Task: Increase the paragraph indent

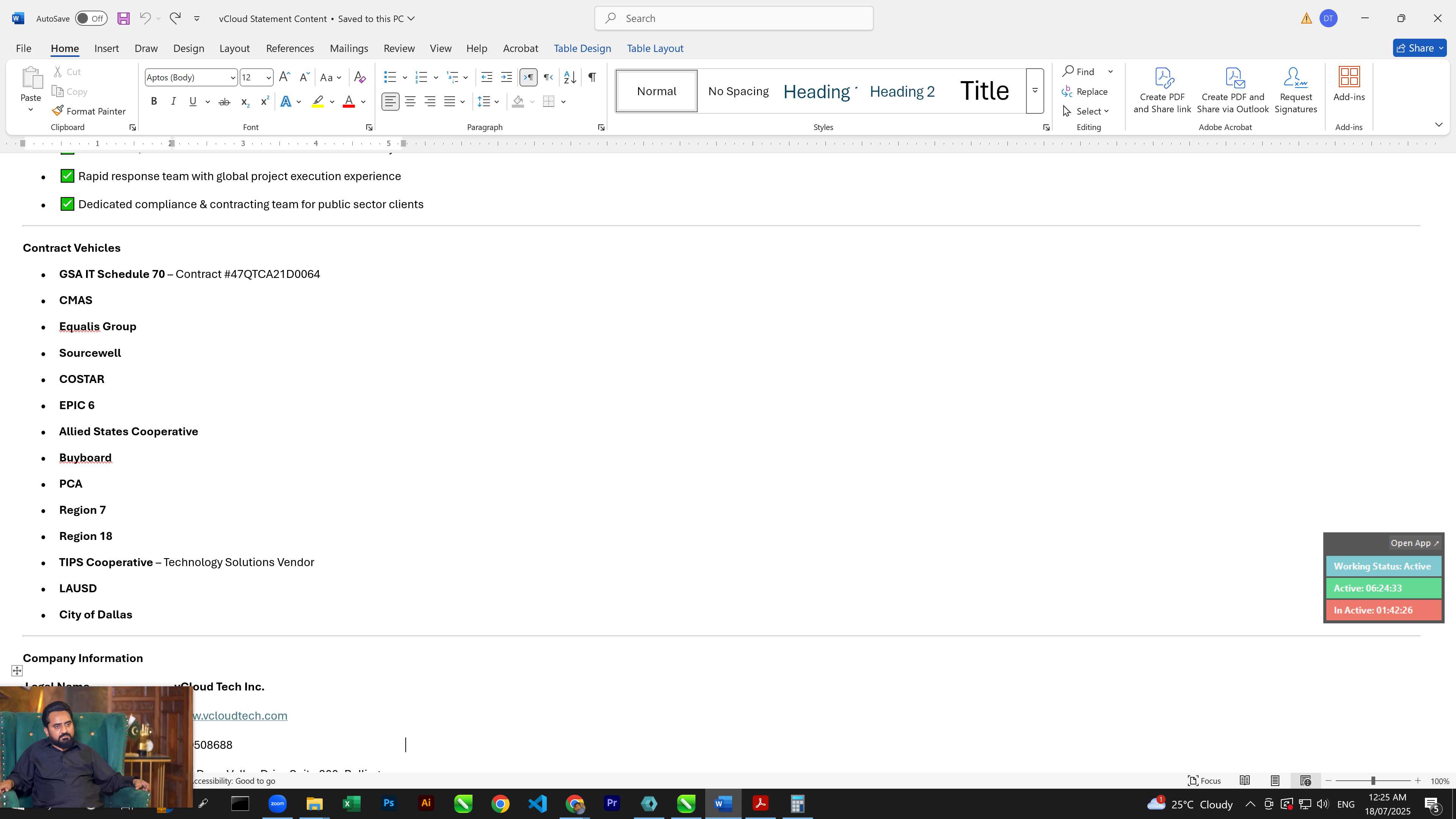Action: point(507,77)
